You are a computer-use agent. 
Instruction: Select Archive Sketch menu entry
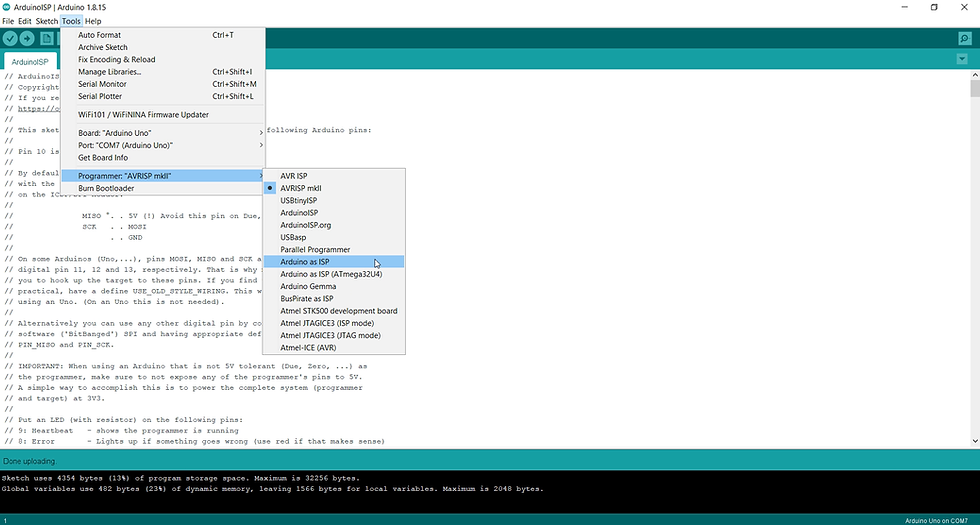pyautogui.click(x=162, y=48)
